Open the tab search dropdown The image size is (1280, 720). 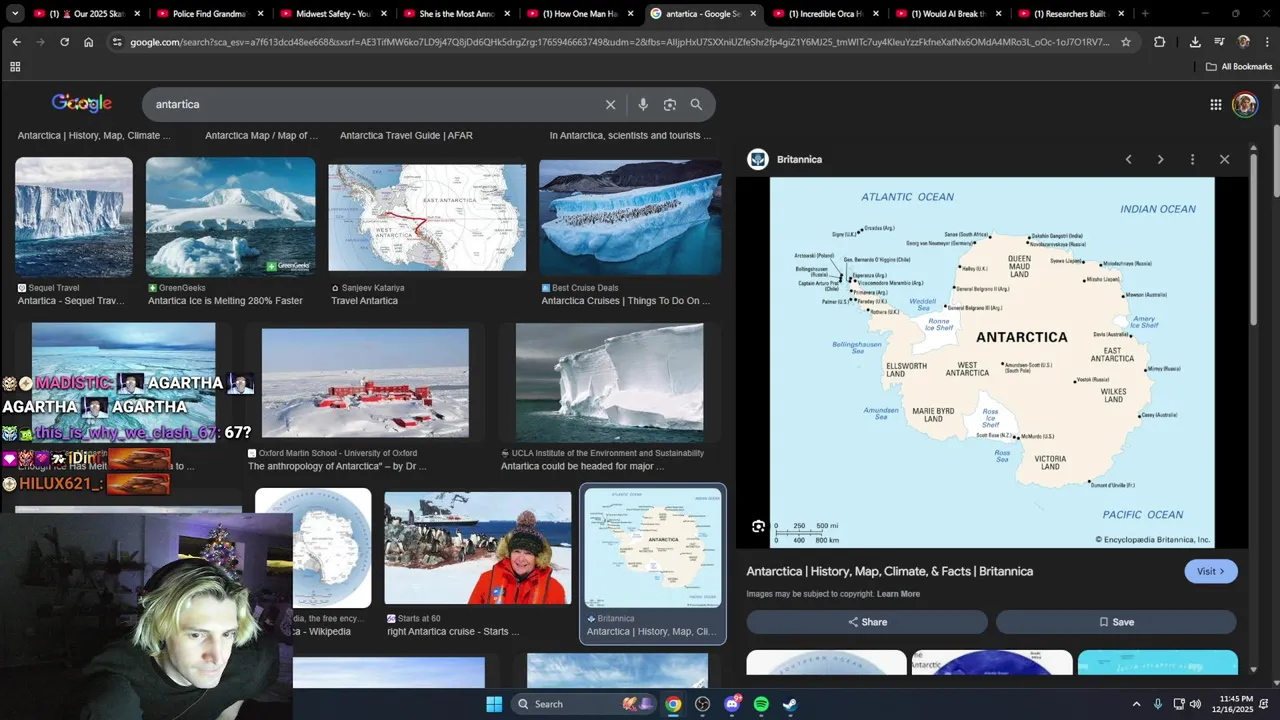[17, 14]
